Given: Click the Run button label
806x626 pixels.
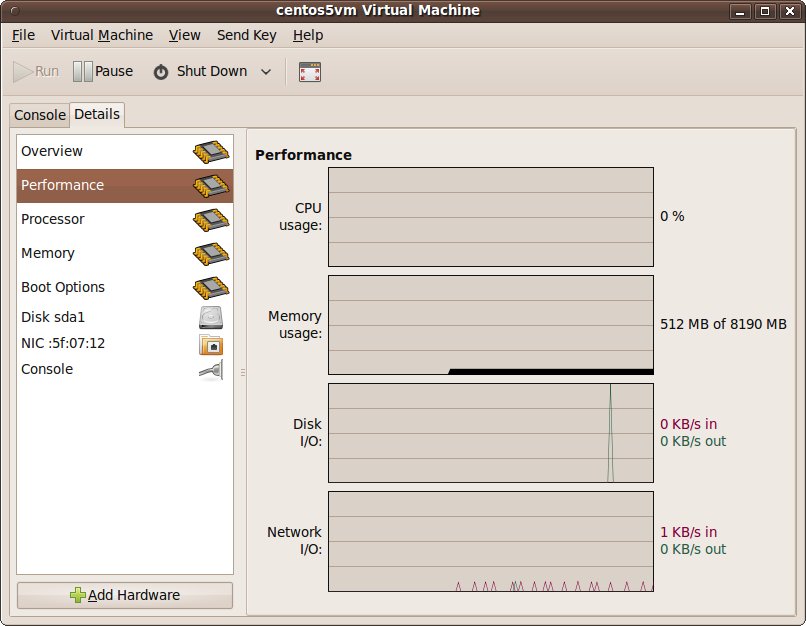Looking at the screenshot, I should (47, 71).
